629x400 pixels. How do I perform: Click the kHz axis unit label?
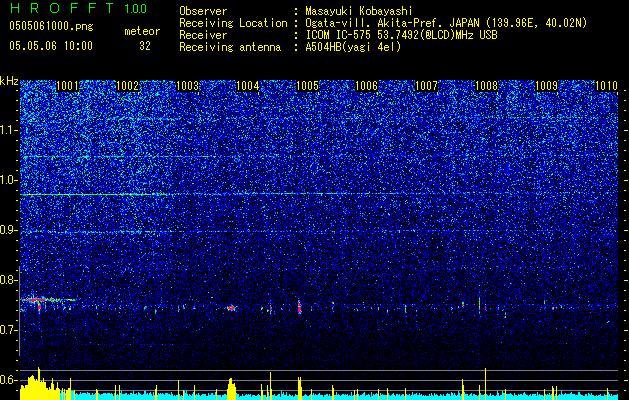[9, 81]
